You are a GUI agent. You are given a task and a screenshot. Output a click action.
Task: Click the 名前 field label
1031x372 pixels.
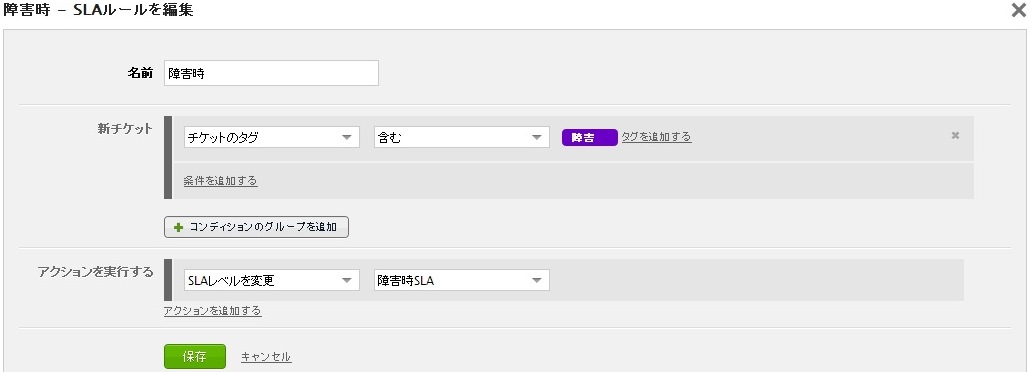tap(140, 73)
